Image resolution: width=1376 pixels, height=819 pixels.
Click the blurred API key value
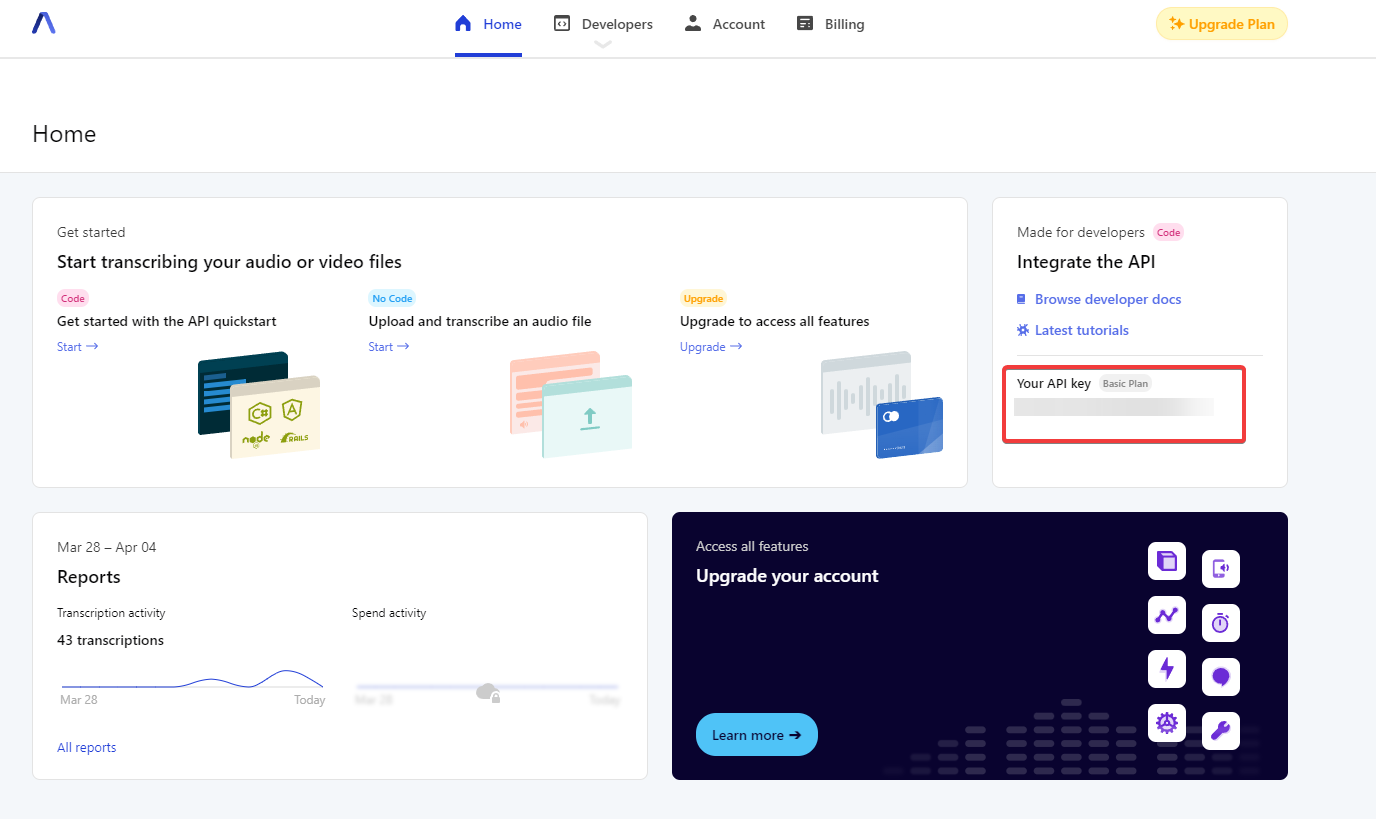point(1114,407)
